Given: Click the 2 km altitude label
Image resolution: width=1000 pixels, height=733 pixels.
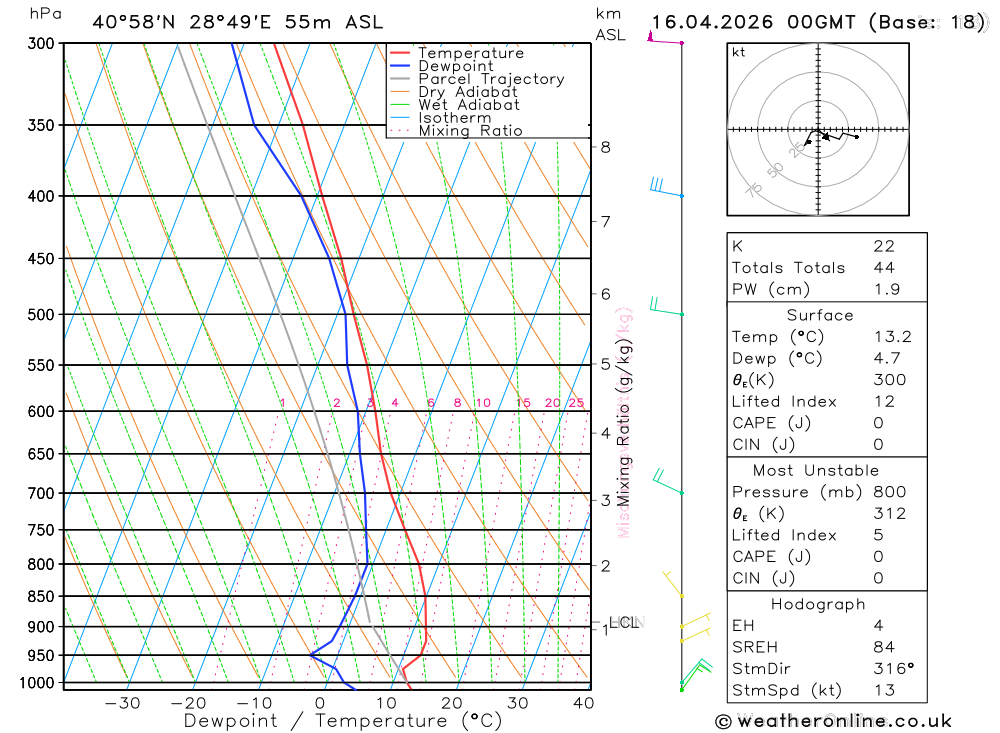Looking at the screenshot, I should click(605, 566).
